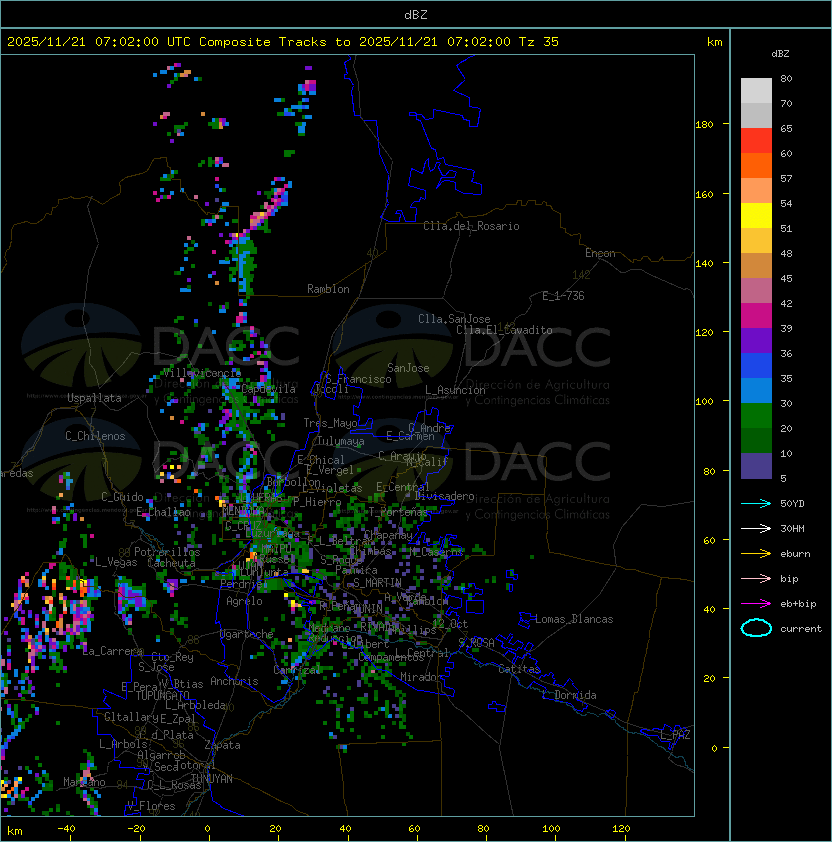Pick the magenta swatch between 42 and 39
The height and width of the screenshot is (842, 832).
756,316
